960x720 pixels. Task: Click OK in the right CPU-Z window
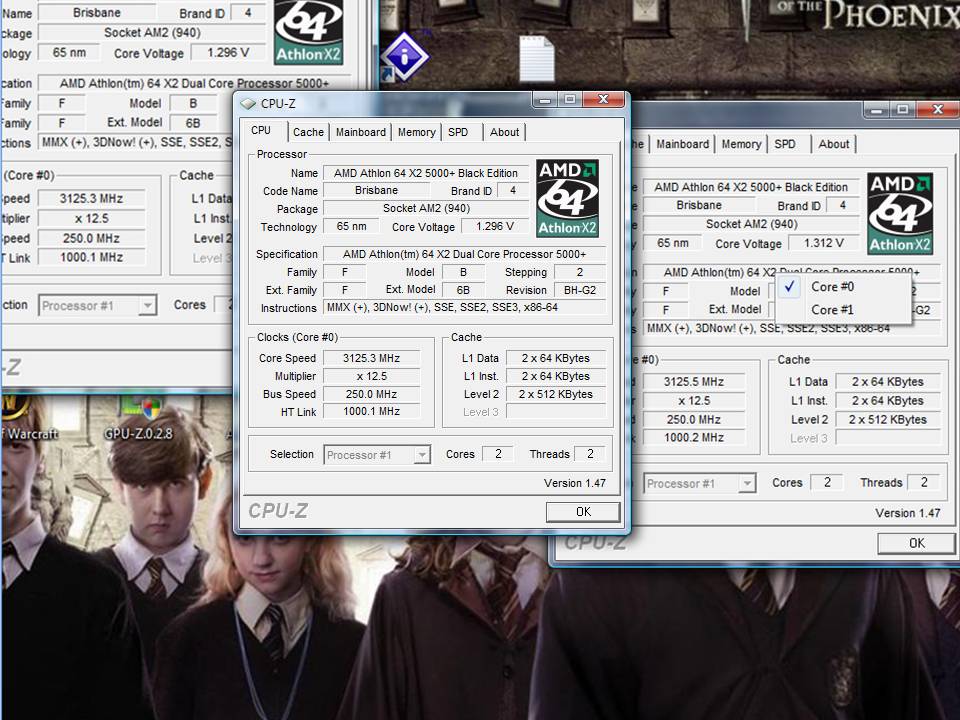(917, 544)
